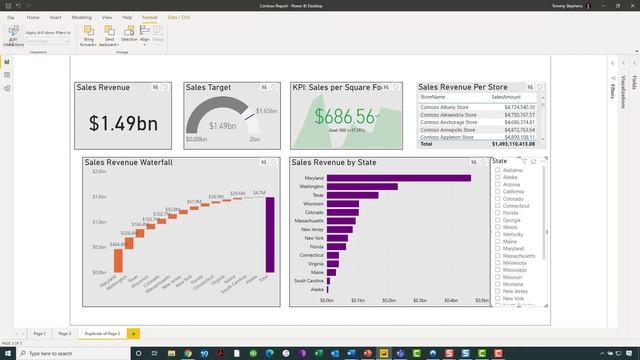Open the Insert ribbon tab

(x=56, y=18)
